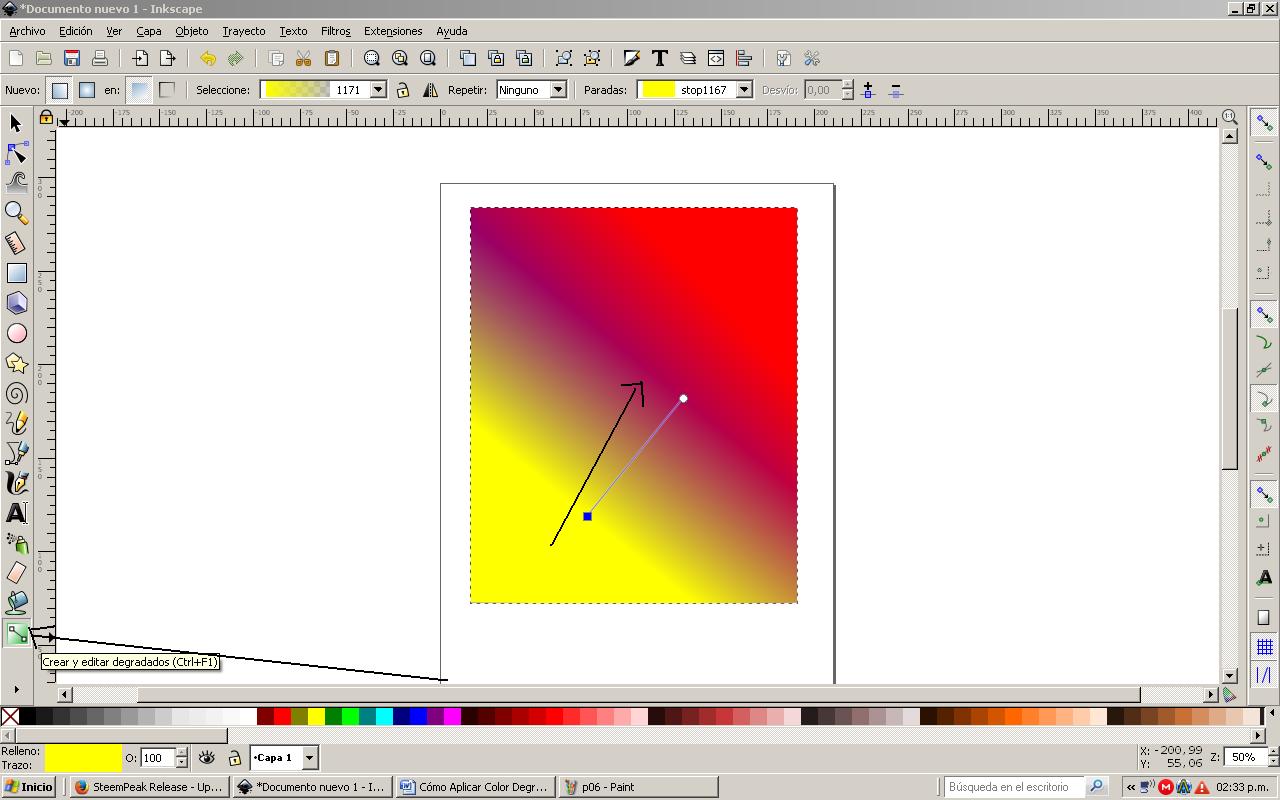Open the XML editor icon
The image size is (1280, 800).
click(715, 58)
